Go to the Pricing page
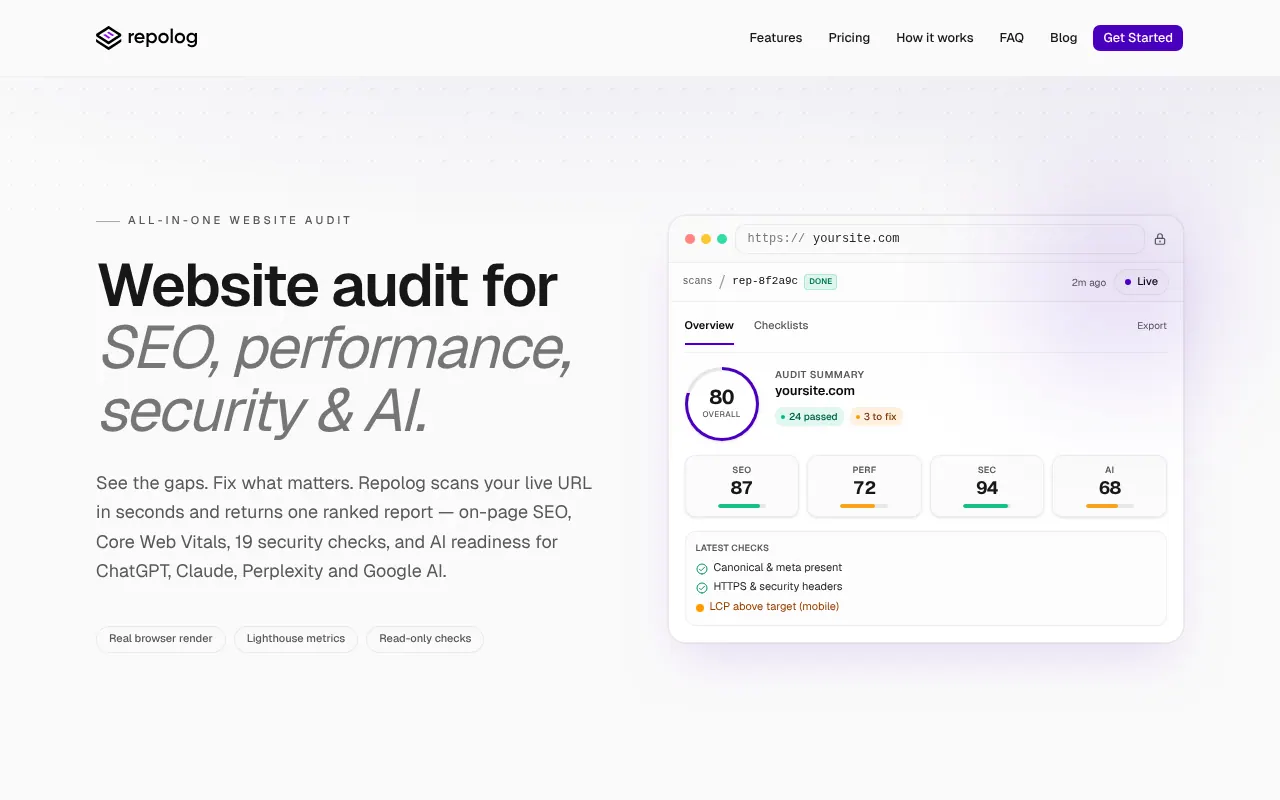This screenshot has height=800, width=1280. (849, 38)
